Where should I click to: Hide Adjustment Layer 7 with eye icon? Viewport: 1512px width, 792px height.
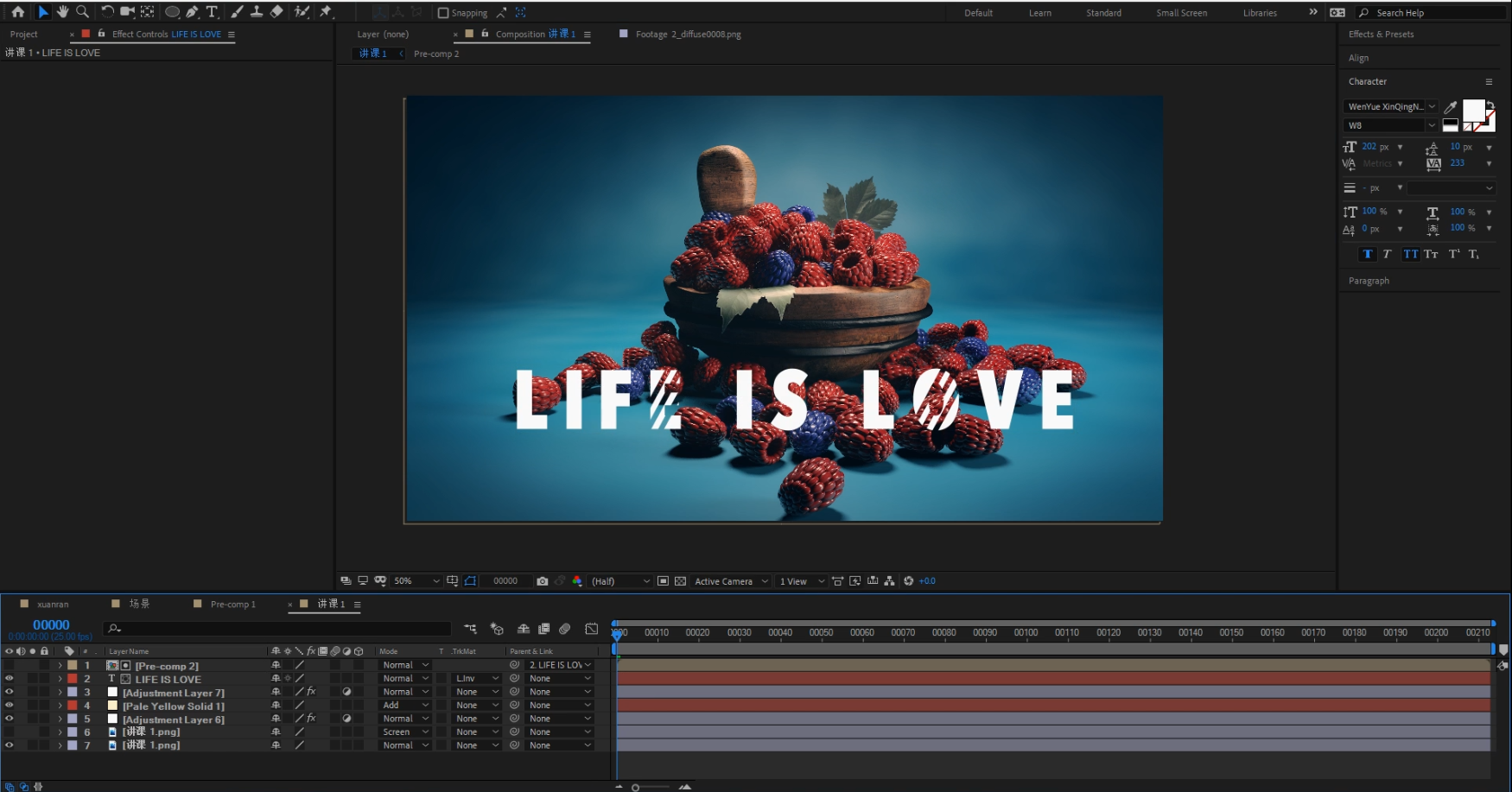point(10,692)
